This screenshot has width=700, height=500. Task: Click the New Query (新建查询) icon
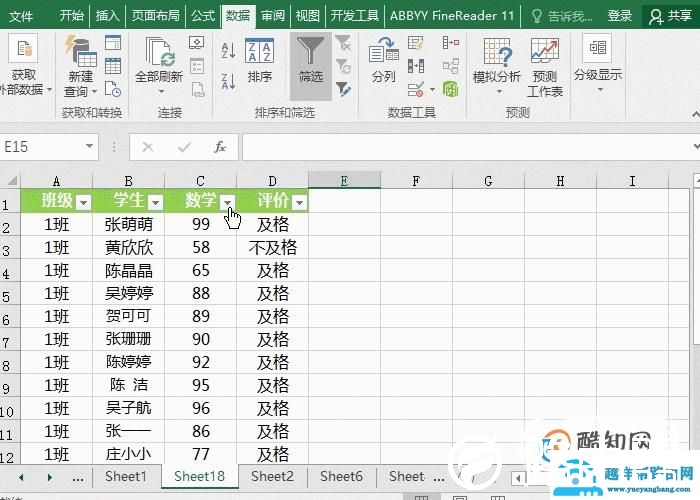(x=81, y=52)
